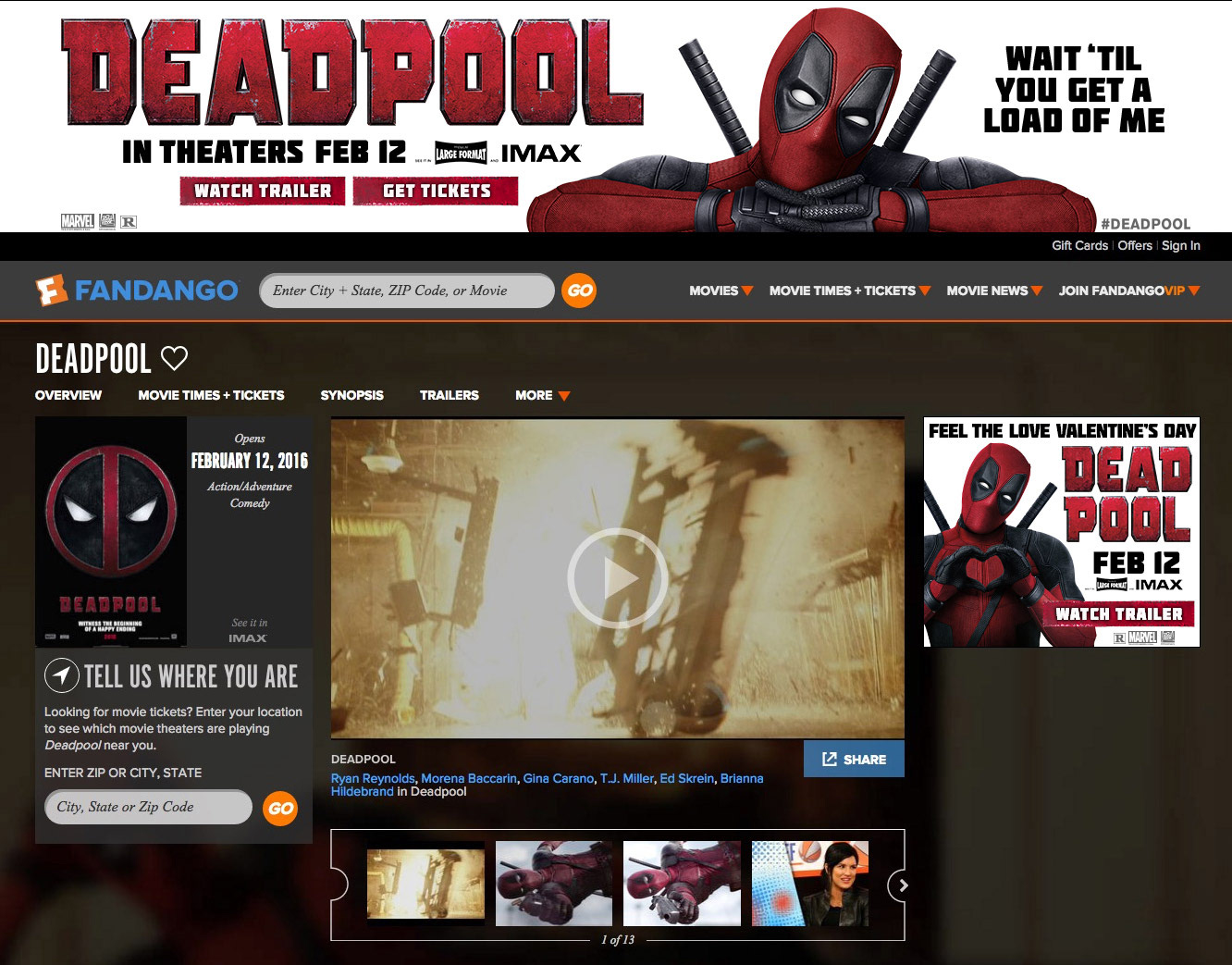Click the Offers link
This screenshot has width=1232, height=965.
click(1135, 245)
